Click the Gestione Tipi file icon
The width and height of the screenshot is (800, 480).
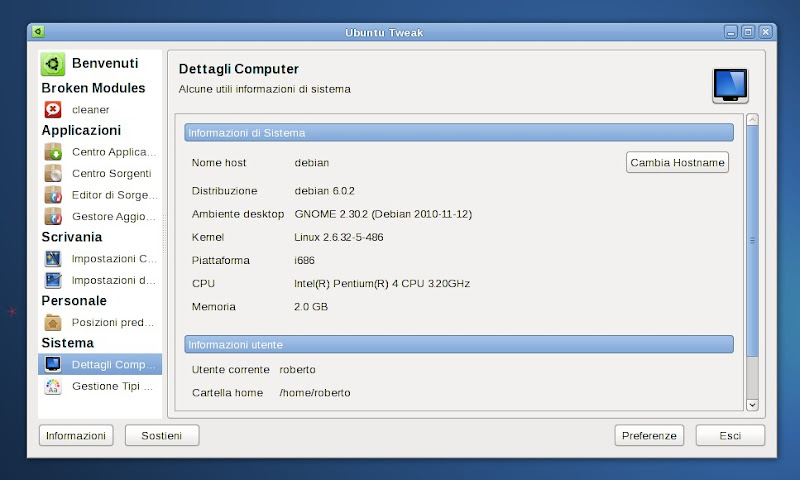pos(53,386)
